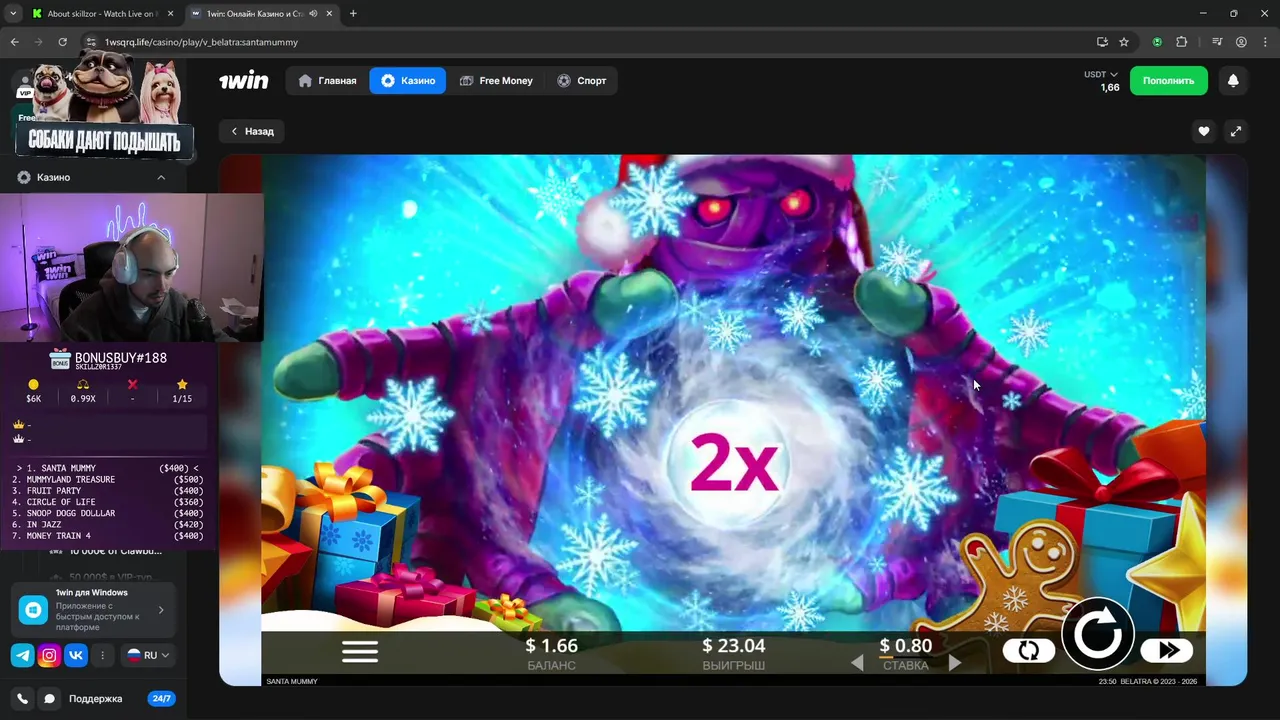Open the Главная navigation tab

click(328, 81)
